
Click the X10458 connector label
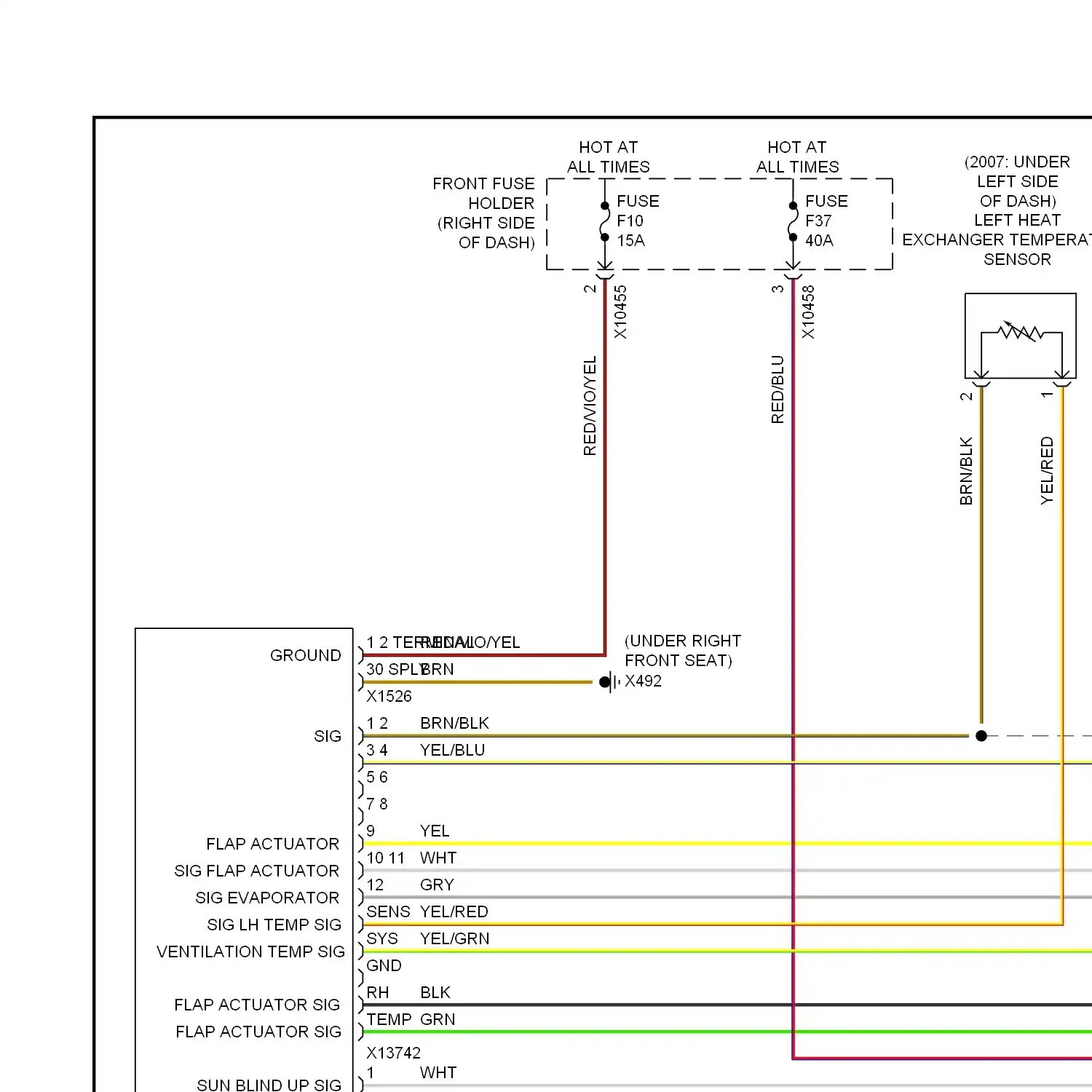[808, 312]
